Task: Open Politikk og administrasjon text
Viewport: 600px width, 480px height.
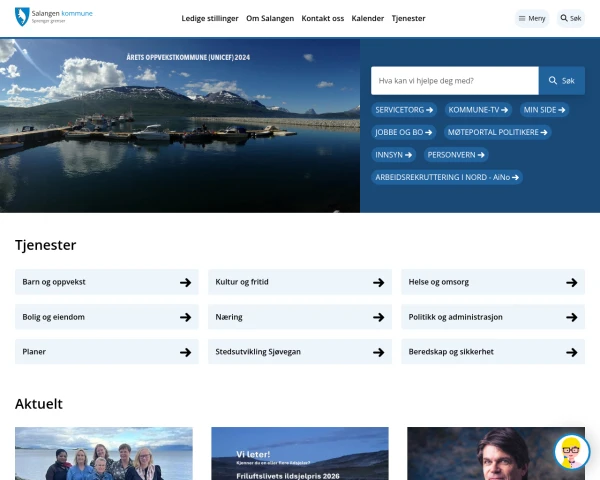Action: (x=455, y=317)
